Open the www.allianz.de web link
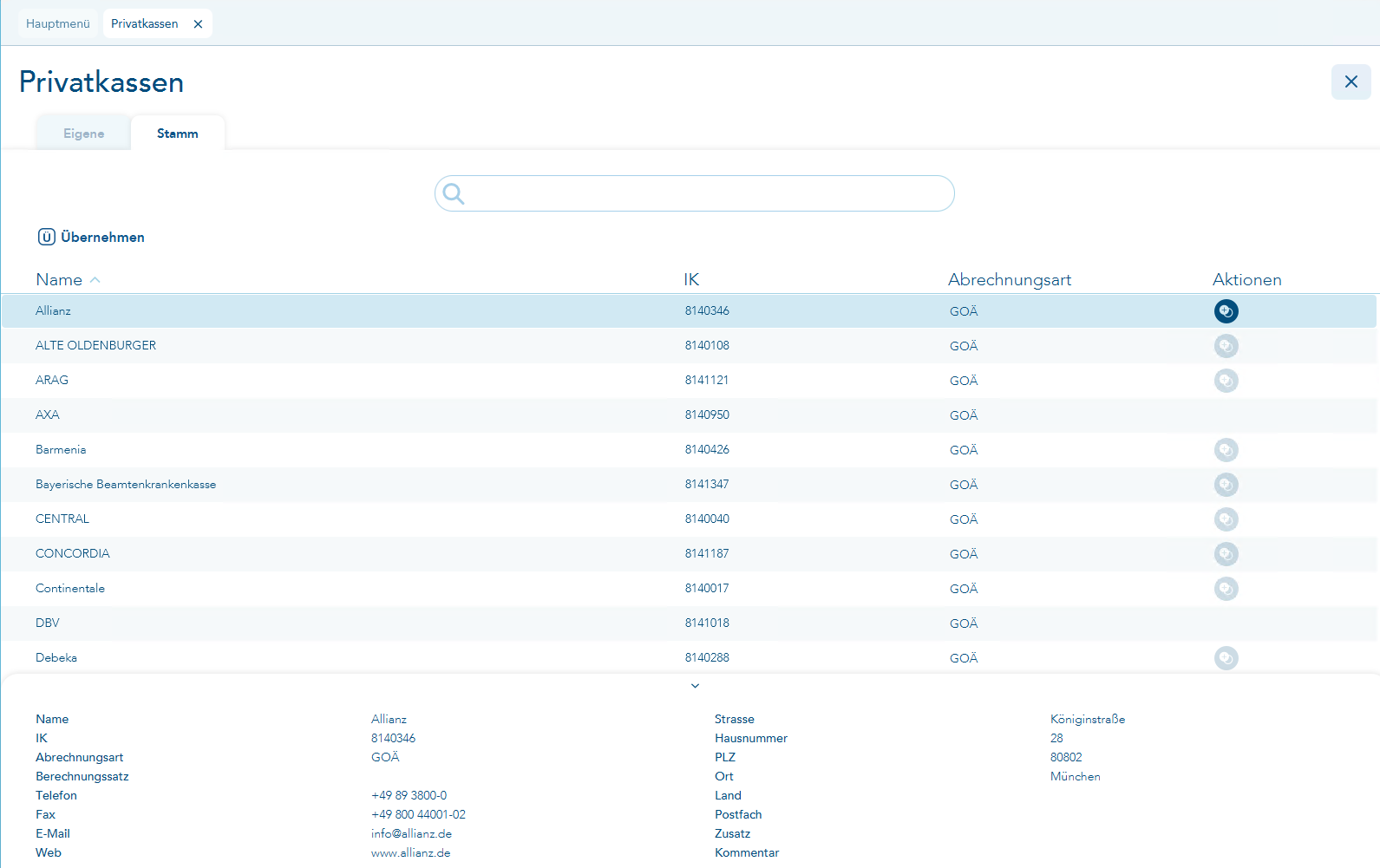Viewport: 1380px width, 868px height. [x=410, y=852]
